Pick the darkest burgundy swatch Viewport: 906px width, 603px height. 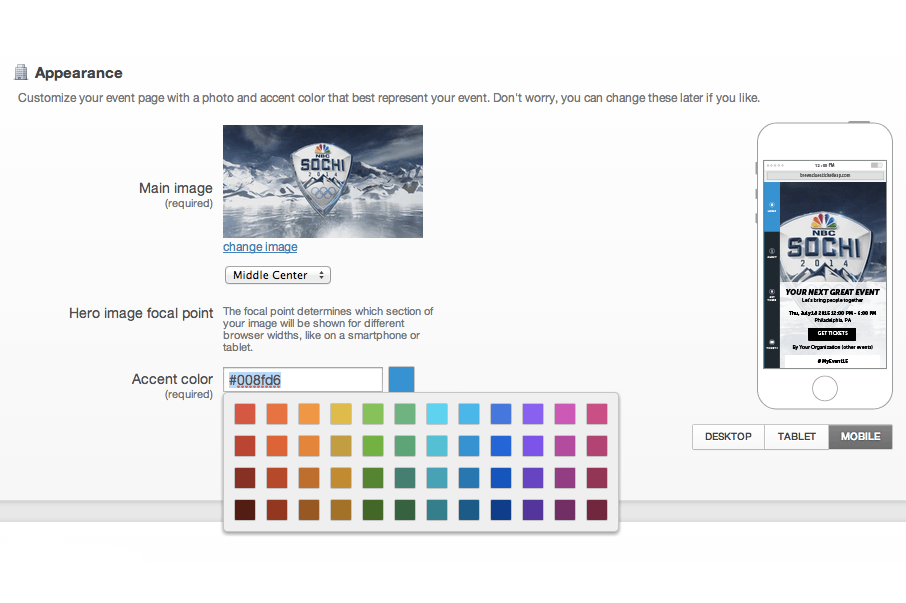coord(597,510)
